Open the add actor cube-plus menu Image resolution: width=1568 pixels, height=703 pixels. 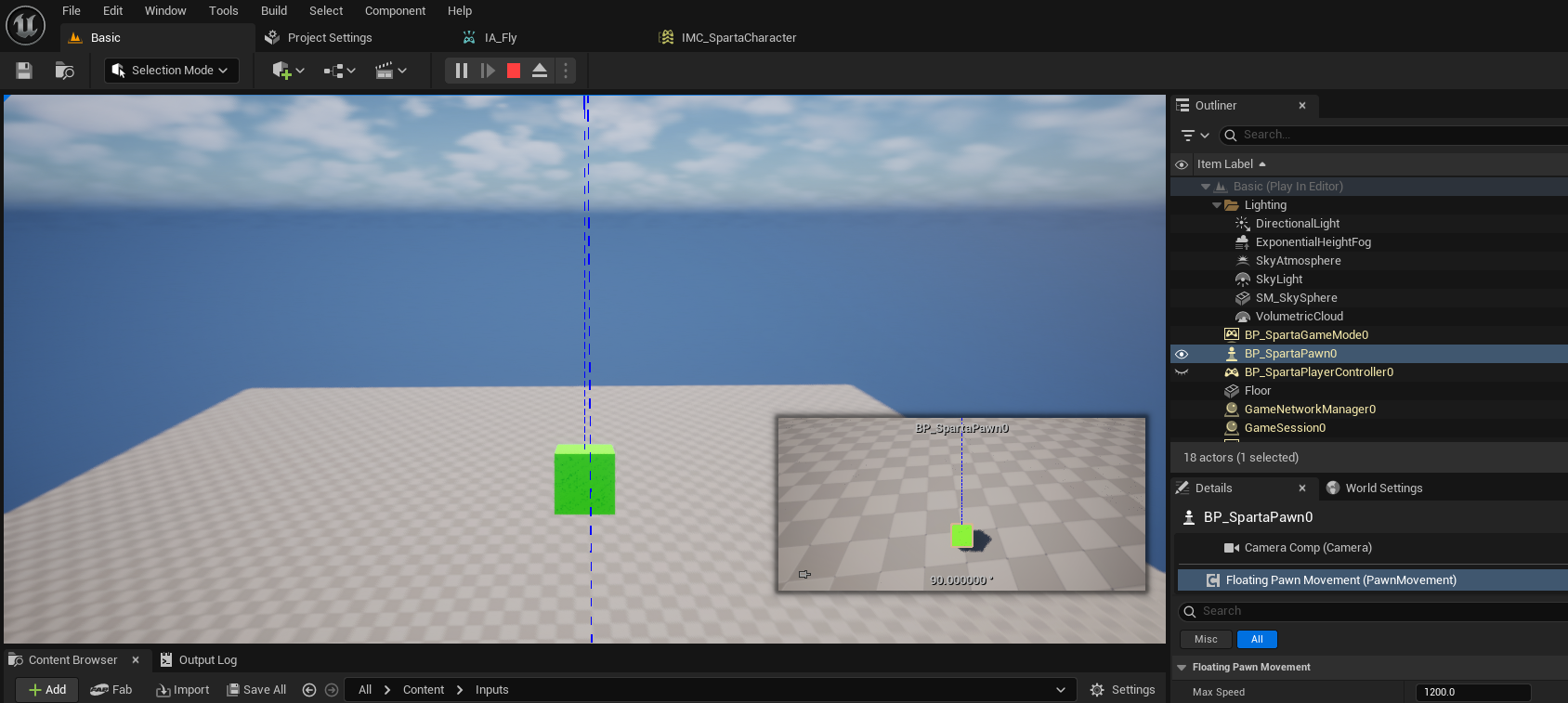(288, 71)
